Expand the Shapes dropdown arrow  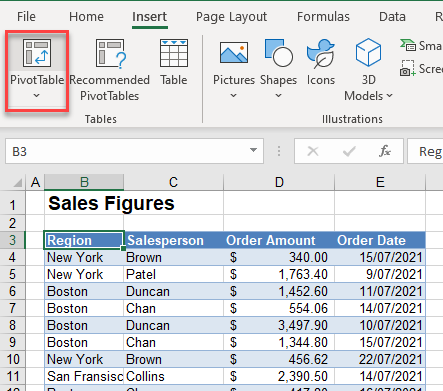pyautogui.click(x=278, y=96)
